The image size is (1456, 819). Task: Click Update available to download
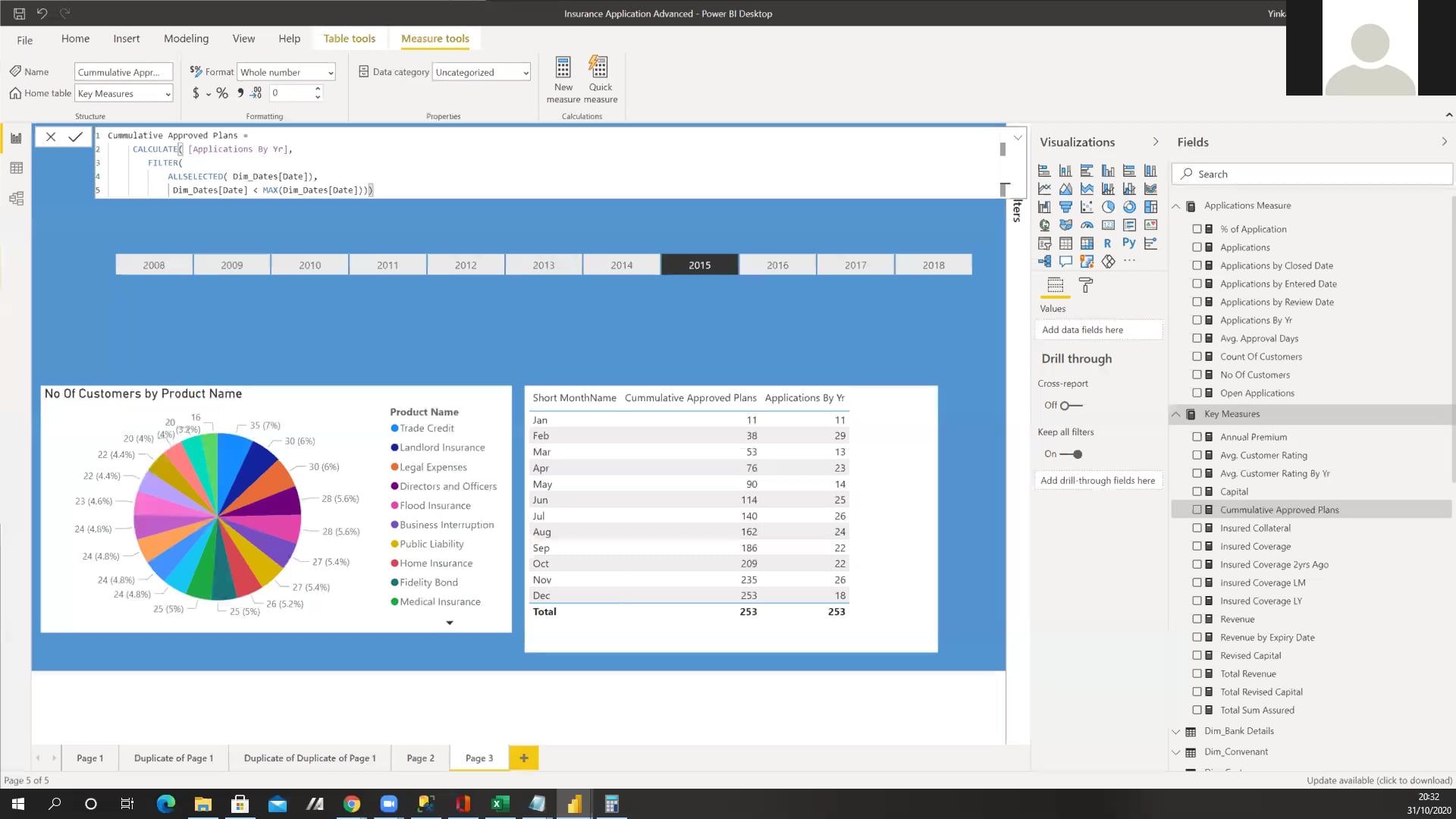(1379, 780)
